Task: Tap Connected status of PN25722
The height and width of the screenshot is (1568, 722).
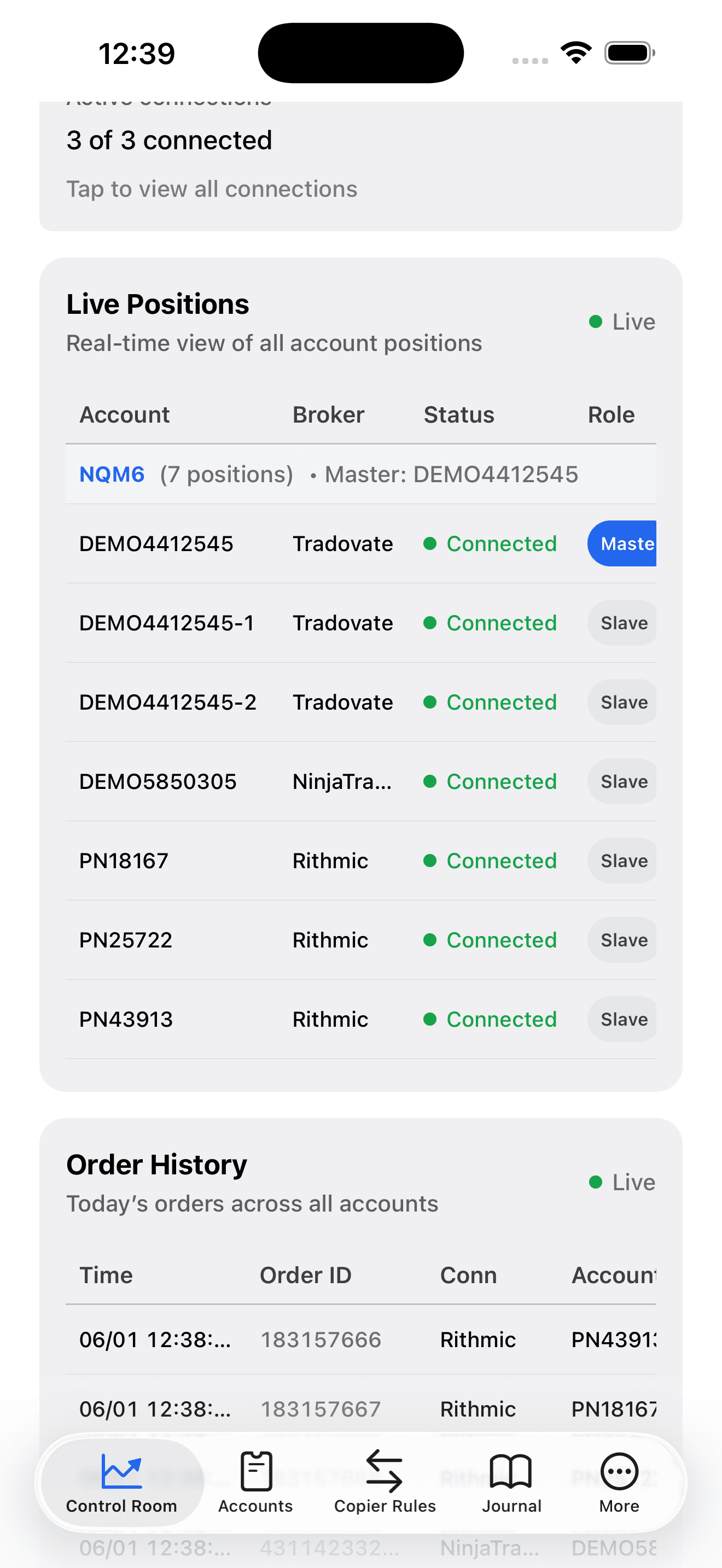Action: tap(490, 940)
